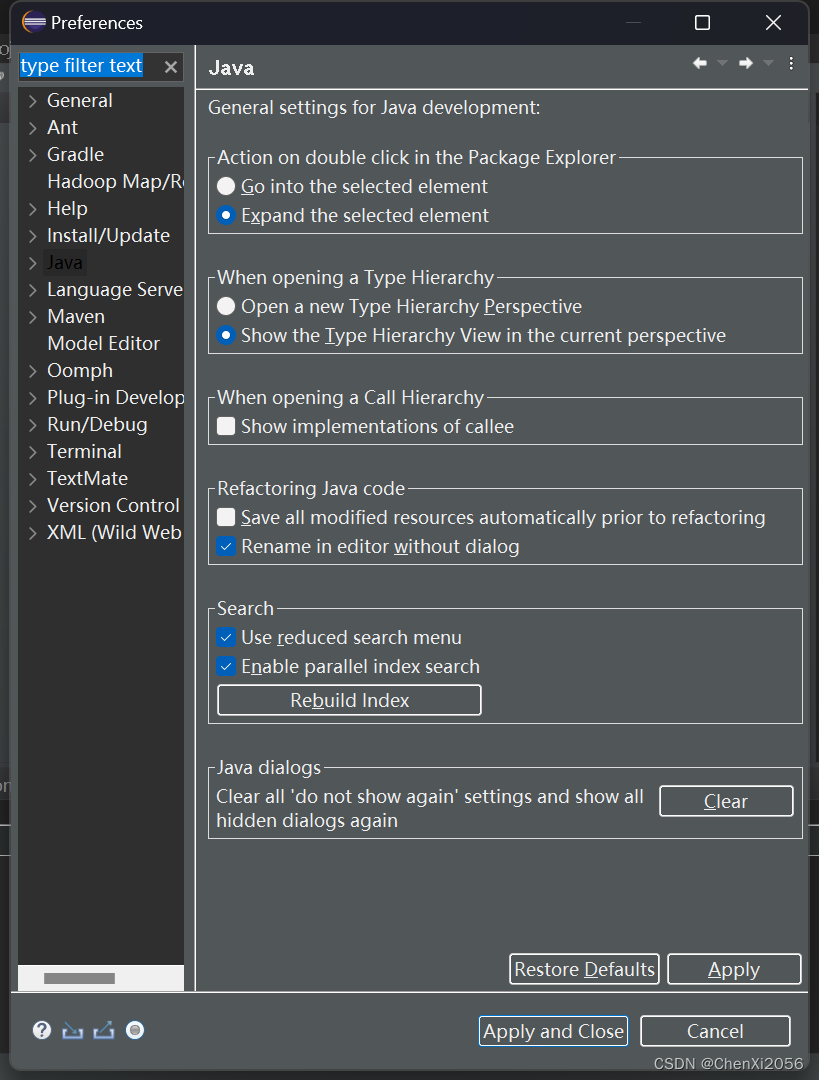Select the Ant preference entry
The height and width of the screenshot is (1080, 819).
click(x=62, y=127)
